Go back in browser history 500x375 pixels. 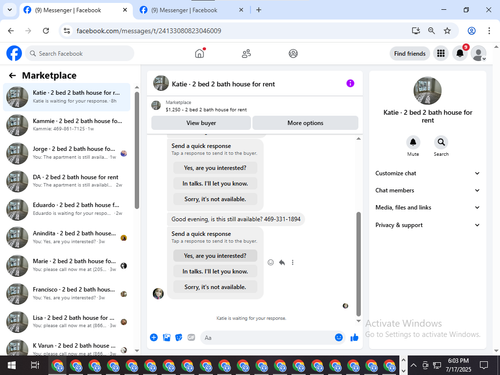11,31
